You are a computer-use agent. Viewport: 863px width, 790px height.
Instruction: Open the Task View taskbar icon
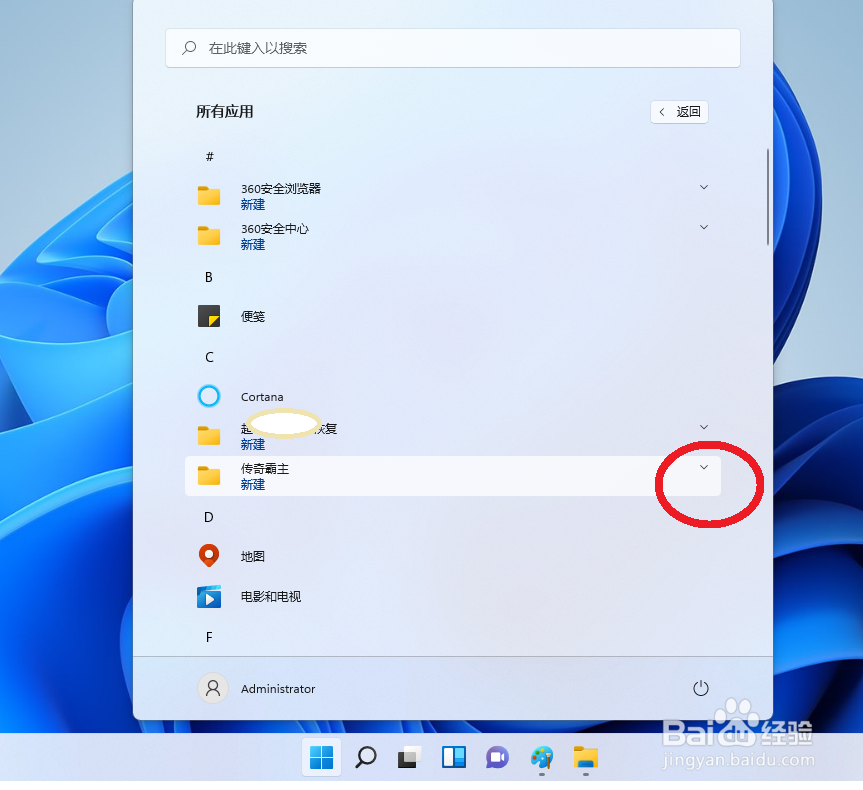click(x=409, y=758)
